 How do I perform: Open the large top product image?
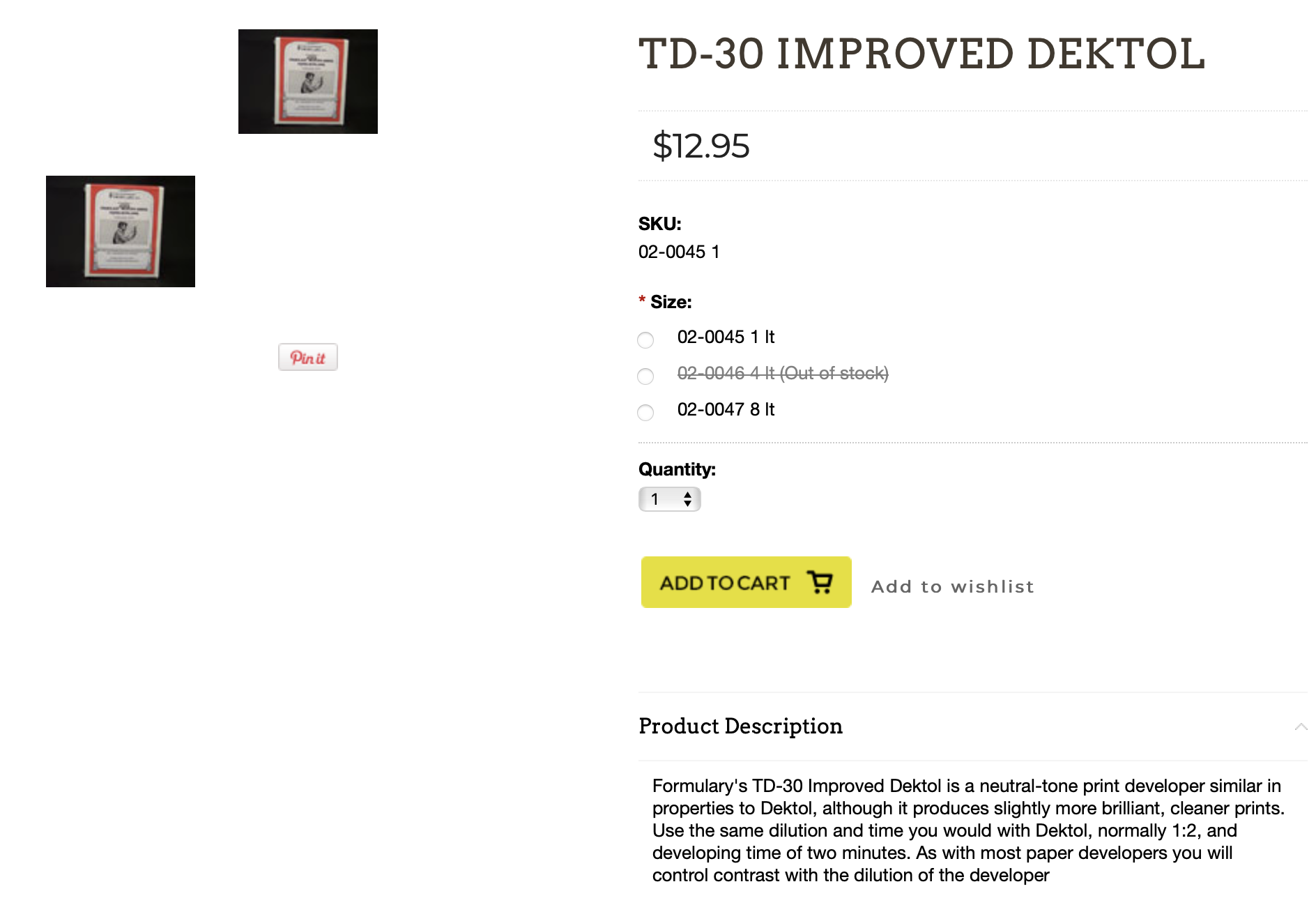point(308,82)
